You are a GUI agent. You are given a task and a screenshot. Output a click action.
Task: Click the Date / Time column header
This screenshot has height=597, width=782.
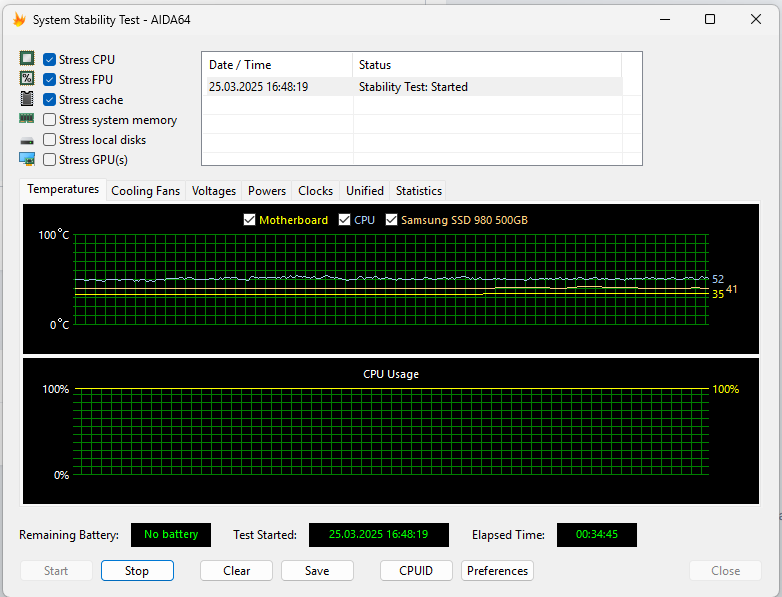pos(277,65)
